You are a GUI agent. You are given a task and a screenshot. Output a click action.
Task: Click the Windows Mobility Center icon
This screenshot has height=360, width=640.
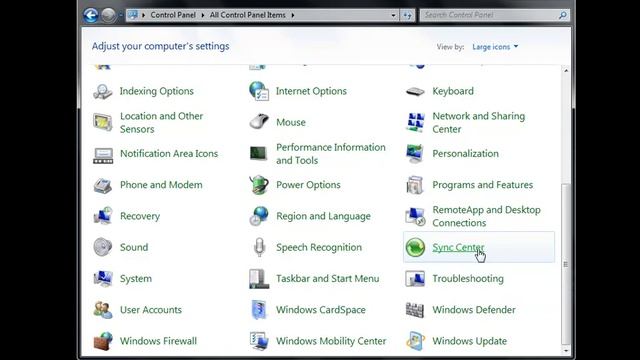point(259,341)
